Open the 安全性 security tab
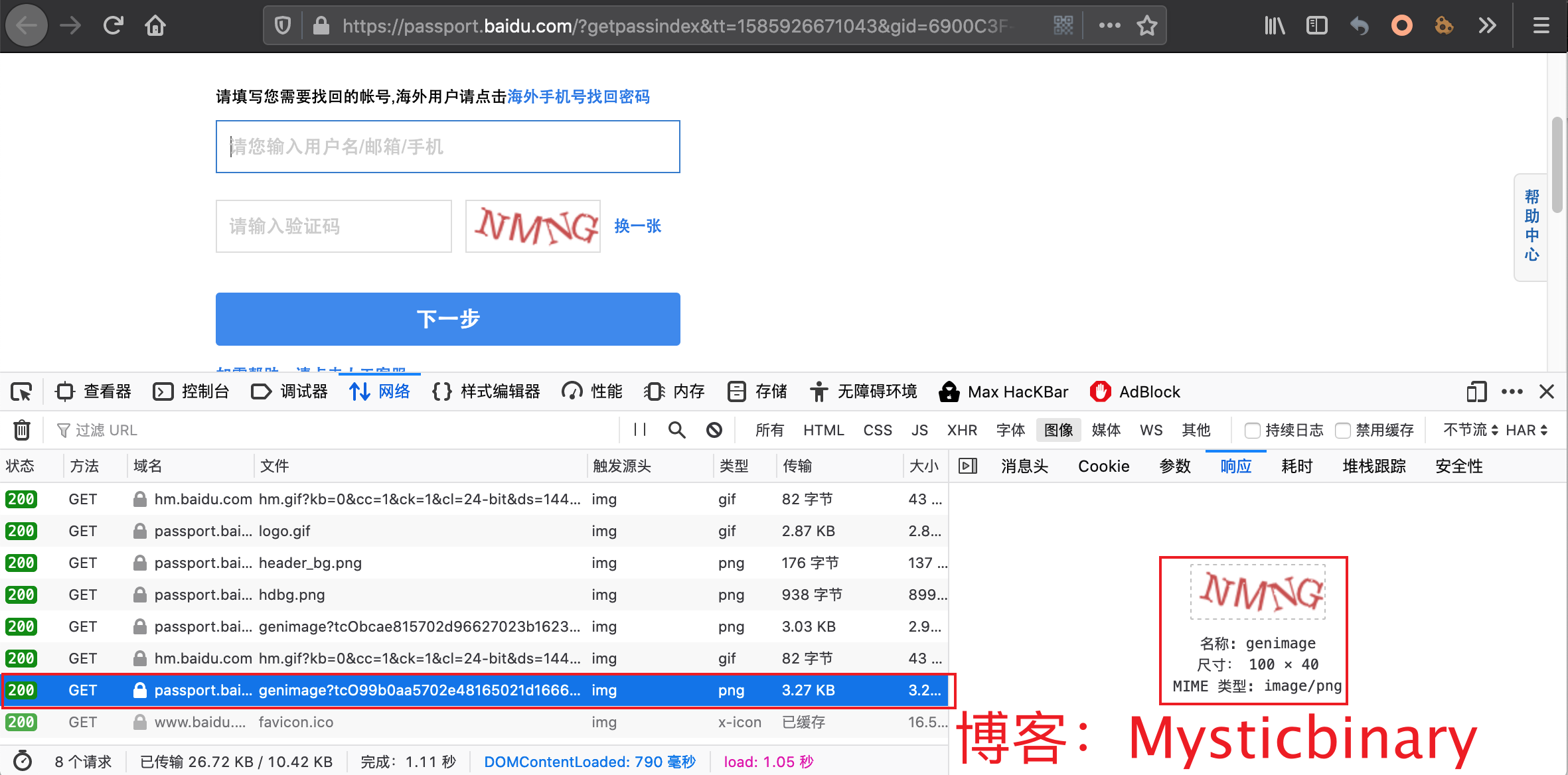The image size is (1568, 775). point(1458,466)
